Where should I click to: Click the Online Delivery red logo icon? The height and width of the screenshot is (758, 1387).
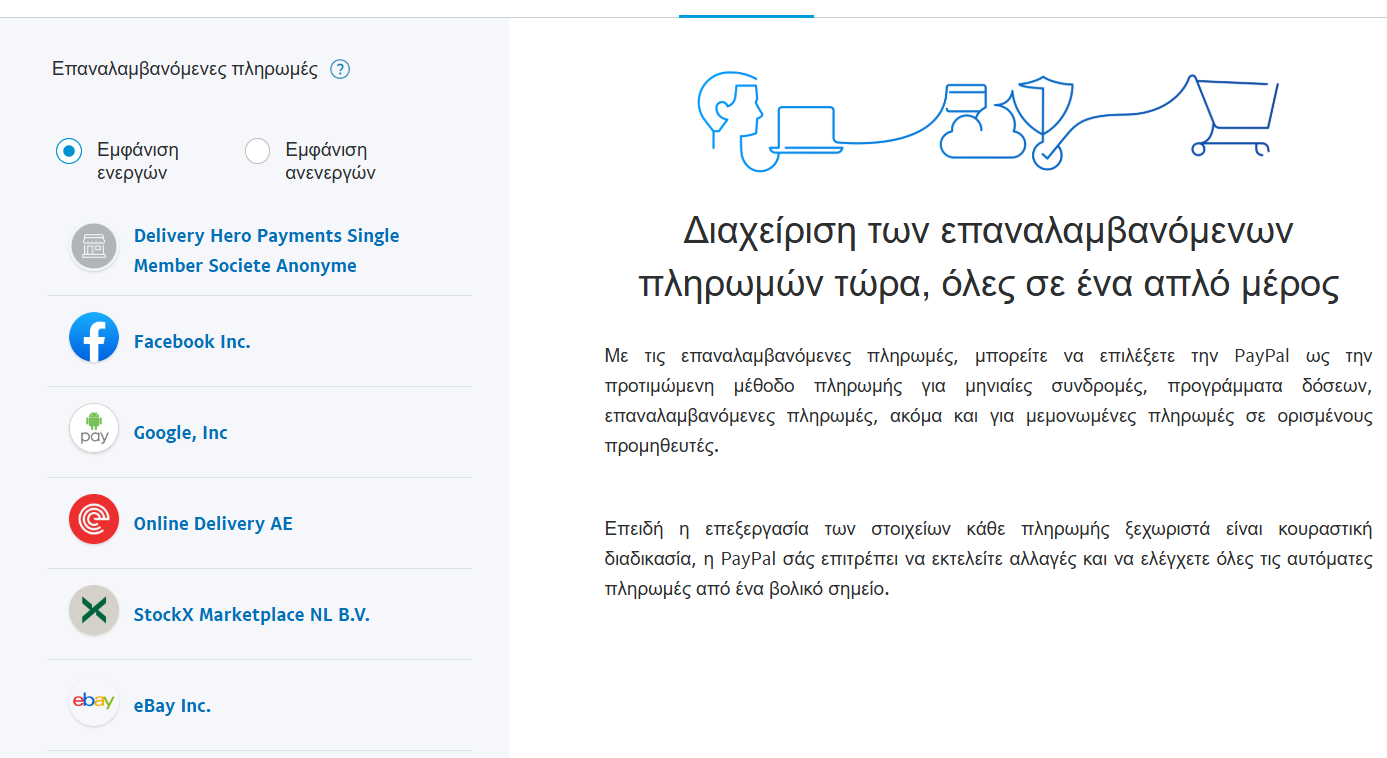94,520
